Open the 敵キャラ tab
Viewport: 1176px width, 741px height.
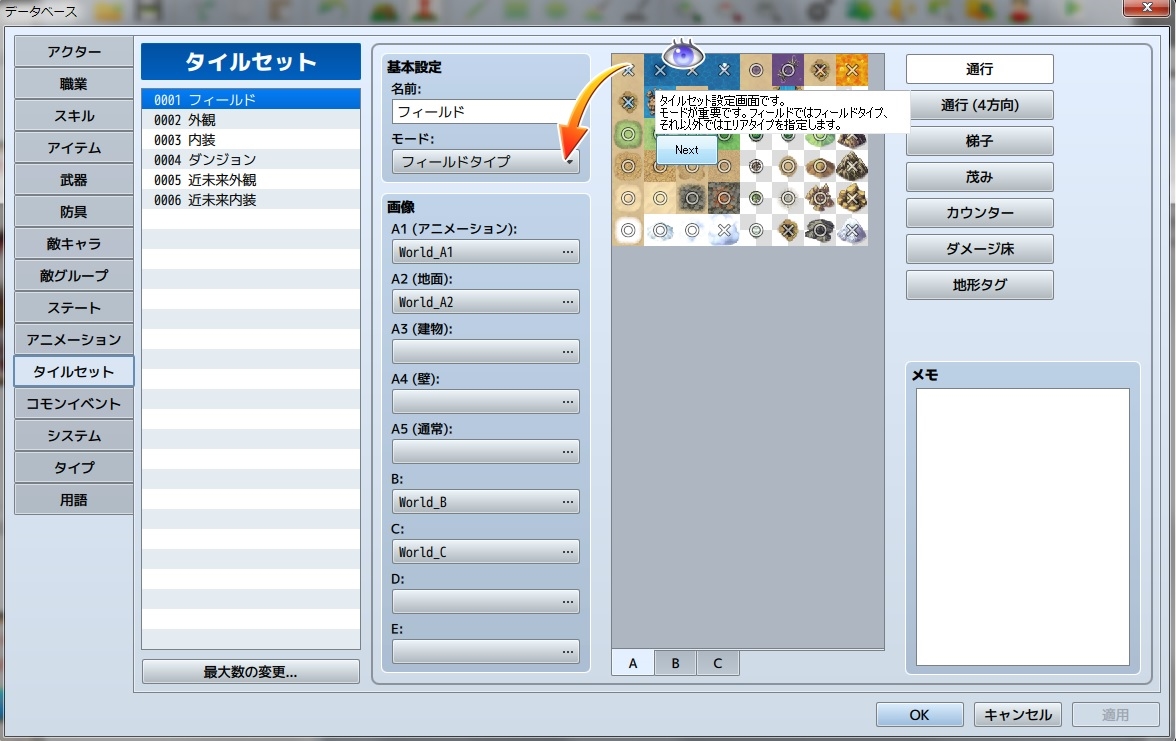(74, 244)
